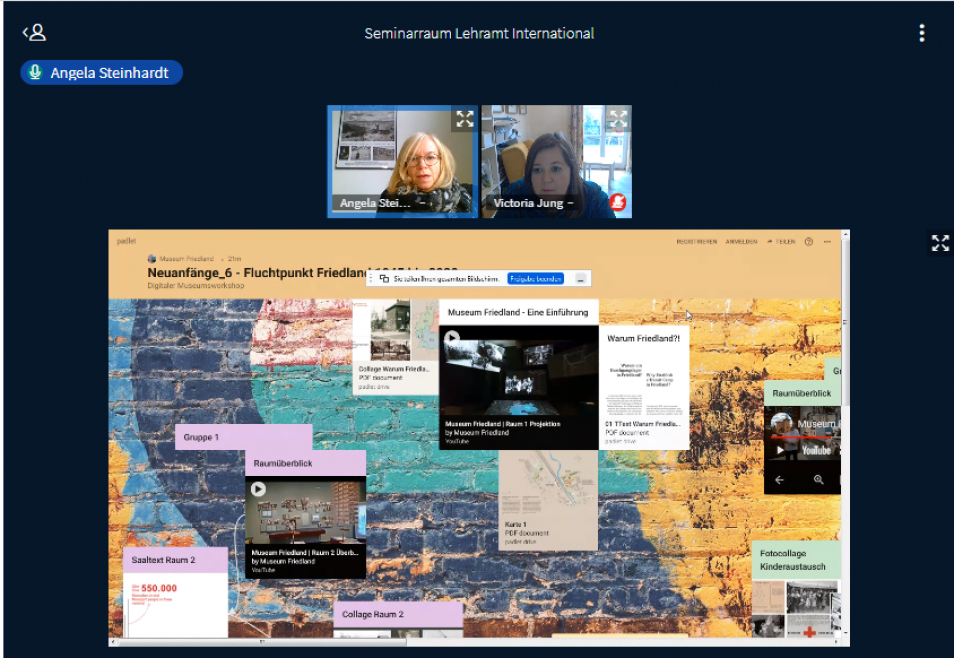Click the '550.000' figure in Saaltext card
Screen dimensions: 954x658
159,588
